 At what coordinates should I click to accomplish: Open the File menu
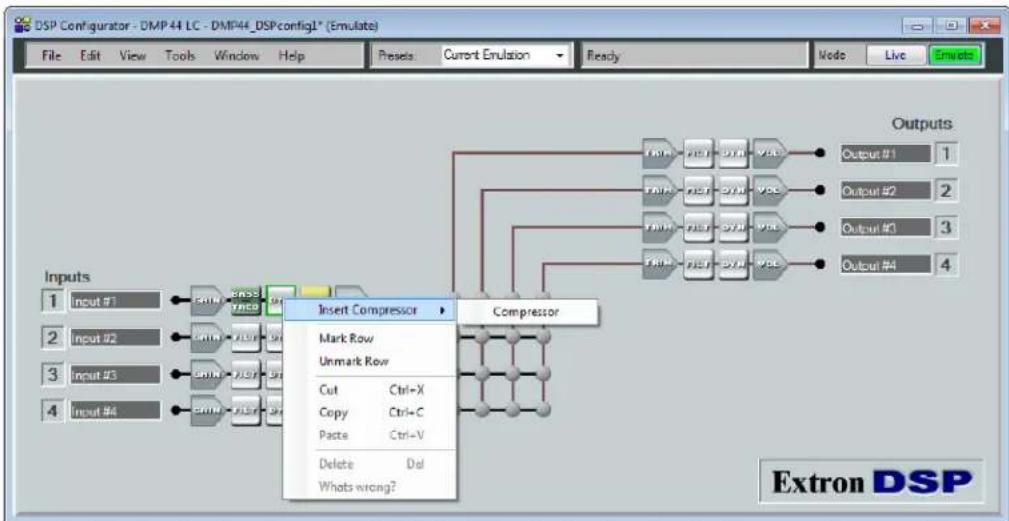coord(50,56)
